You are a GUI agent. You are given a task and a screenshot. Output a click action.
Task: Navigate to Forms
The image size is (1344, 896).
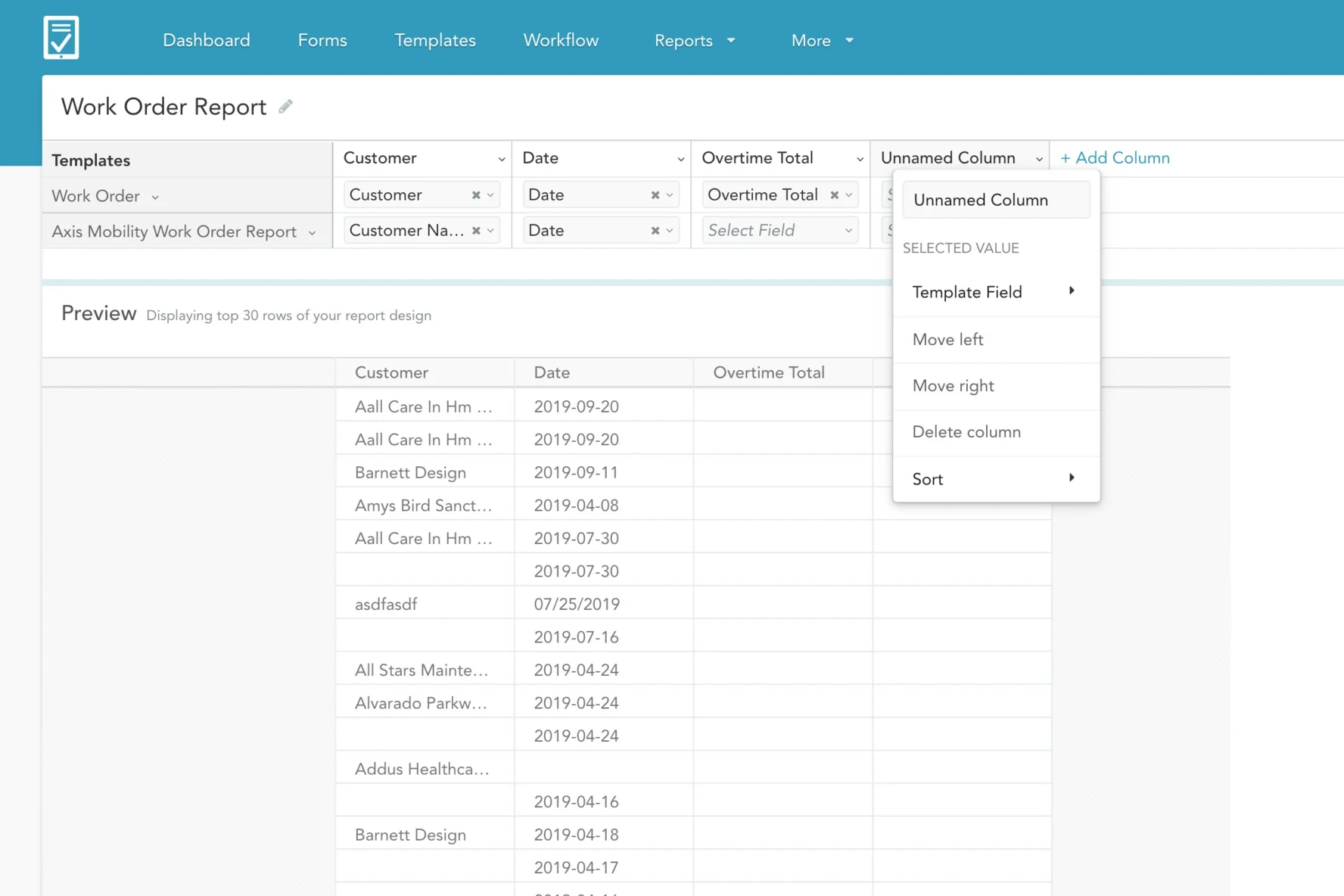coord(322,40)
